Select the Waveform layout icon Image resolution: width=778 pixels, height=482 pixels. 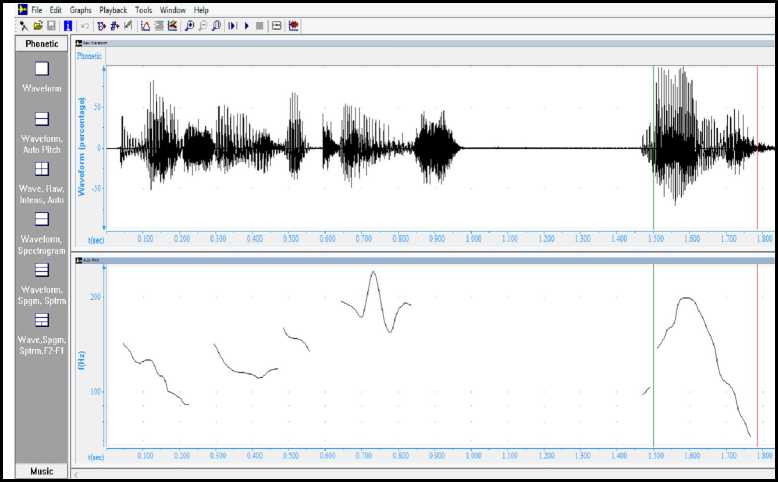point(42,69)
